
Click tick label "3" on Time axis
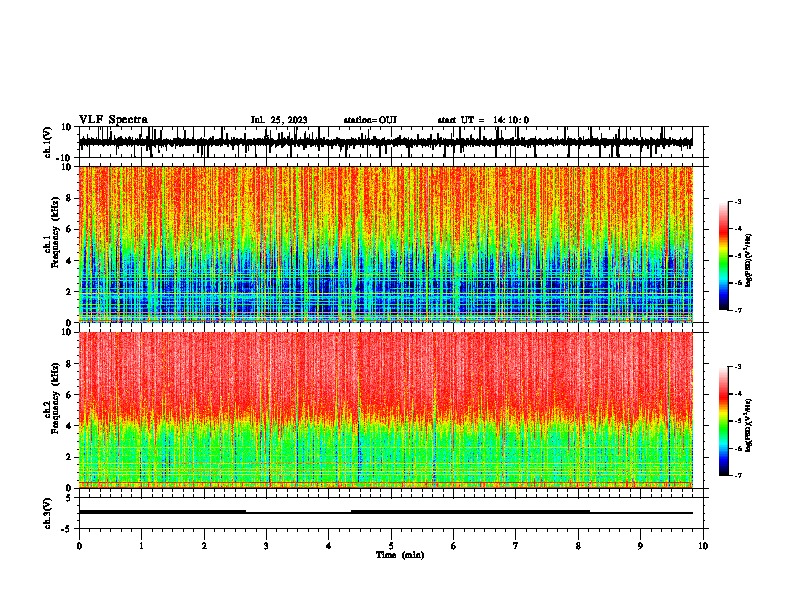point(266,546)
